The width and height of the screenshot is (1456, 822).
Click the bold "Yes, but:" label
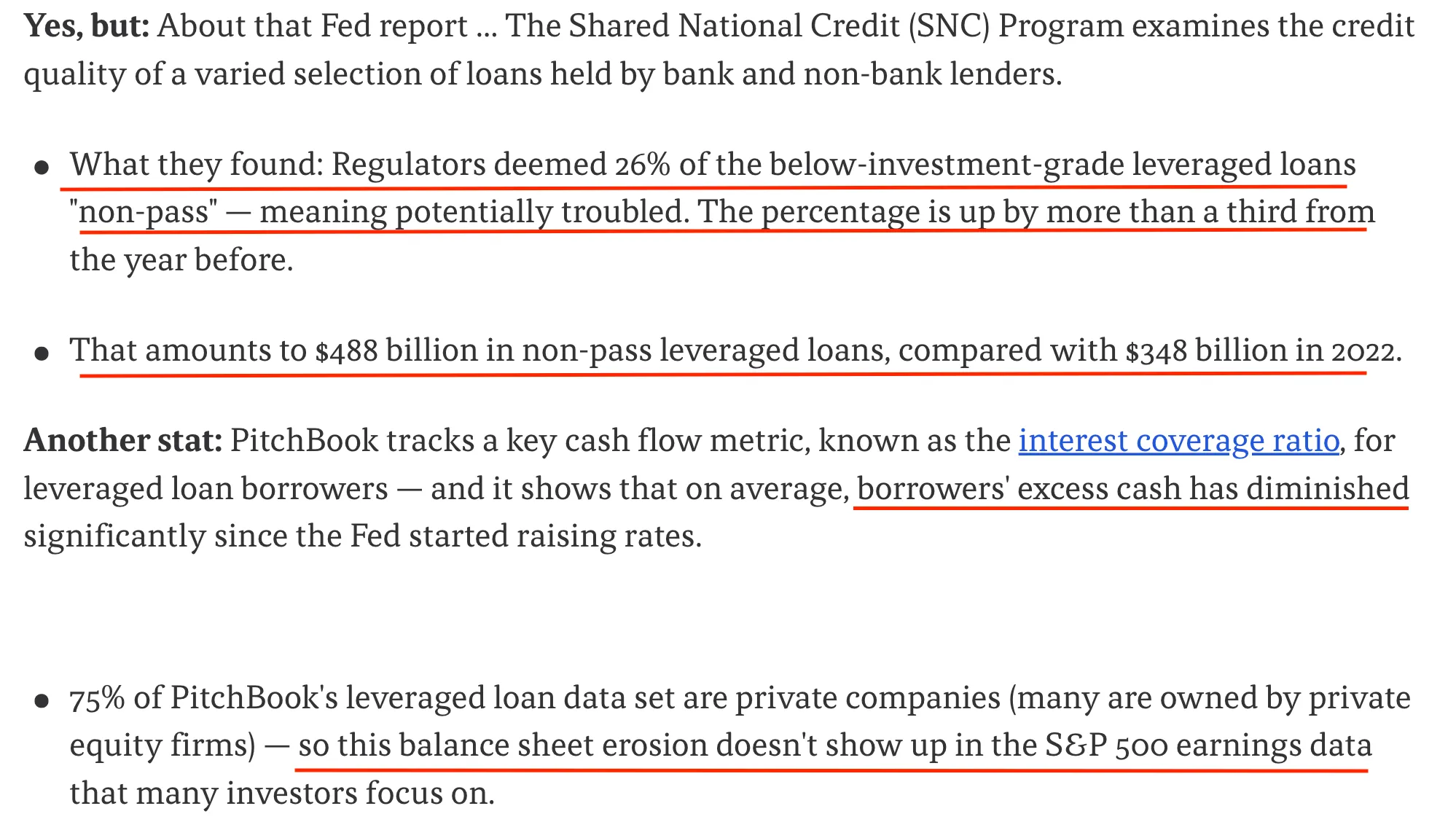coord(86,26)
